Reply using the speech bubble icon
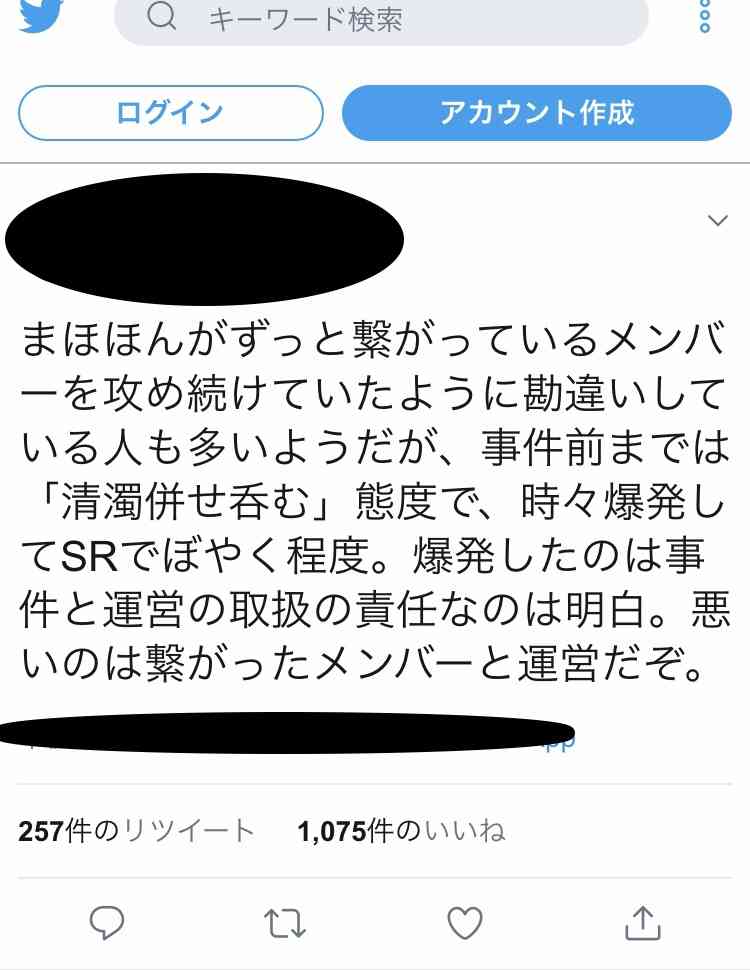Screen dimensions: 750x970 point(107,923)
